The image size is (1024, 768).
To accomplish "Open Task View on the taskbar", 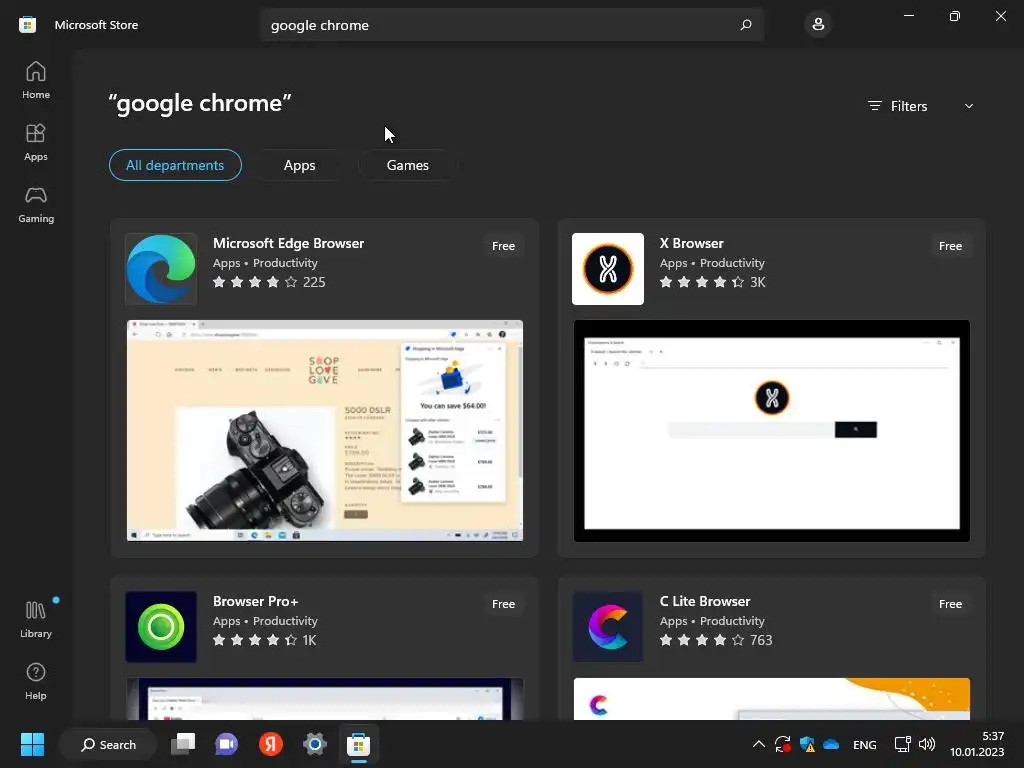I will tap(183, 744).
